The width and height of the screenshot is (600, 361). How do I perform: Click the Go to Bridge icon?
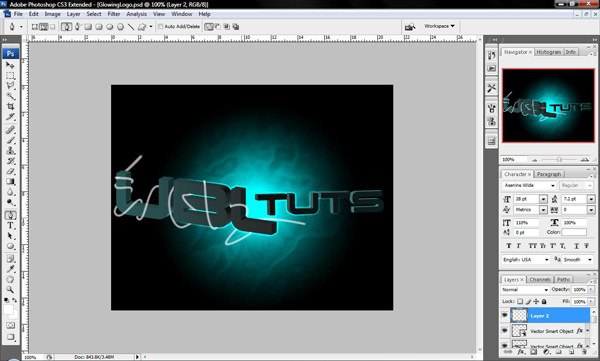click(410, 27)
